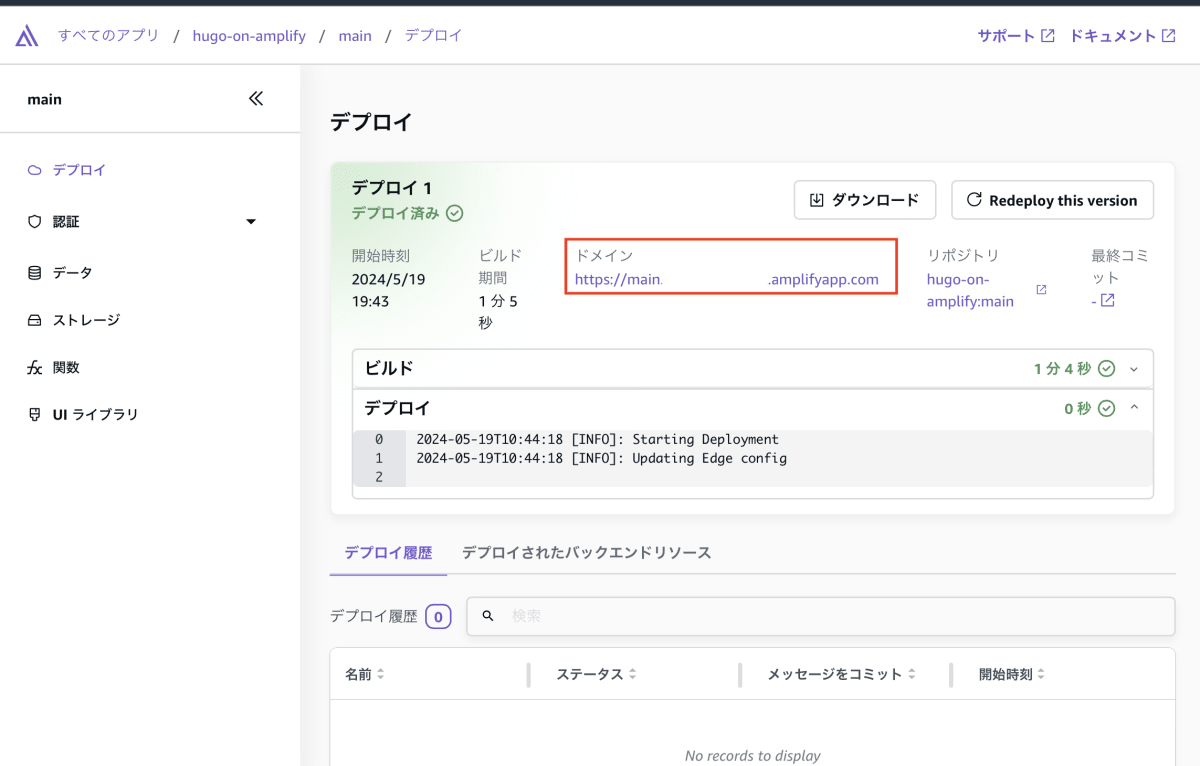1200x766 pixels.
Task: Select the デプロイ履歴 tab
Action: 388,552
